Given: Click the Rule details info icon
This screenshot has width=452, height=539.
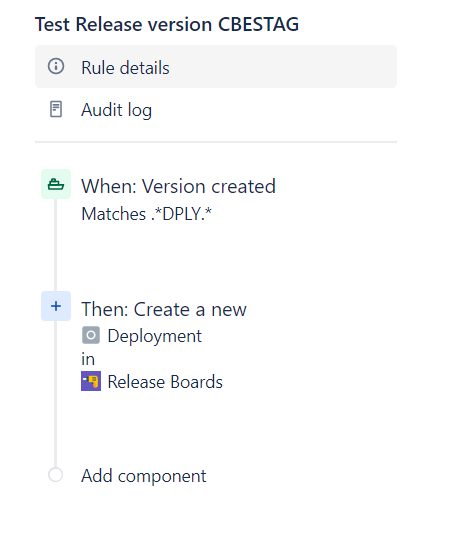Looking at the screenshot, I should [56, 66].
